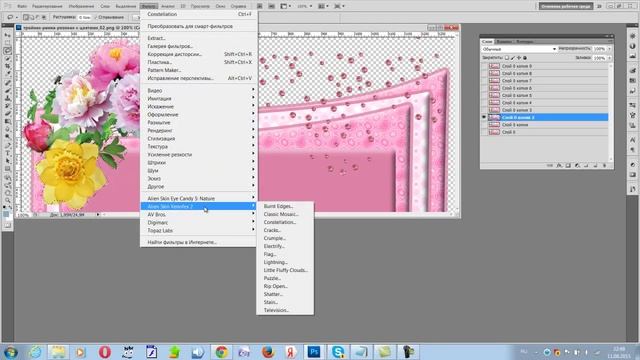Screen dimensions: 640x360
Task: Open Opera browser from the taskbar
Action: tap(105, 351)
